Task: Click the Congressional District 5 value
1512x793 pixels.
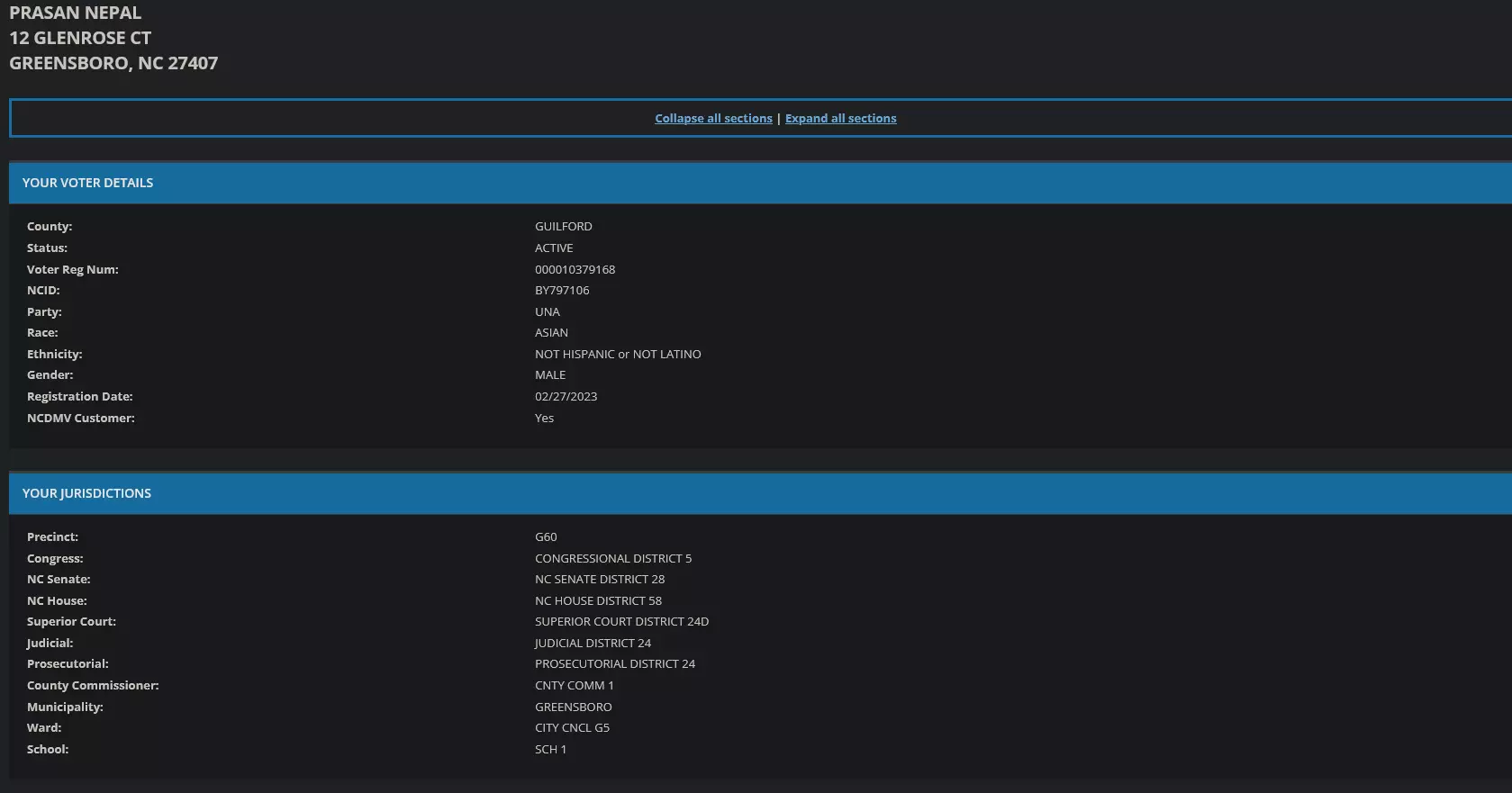Action: click(x=613, y=558)
